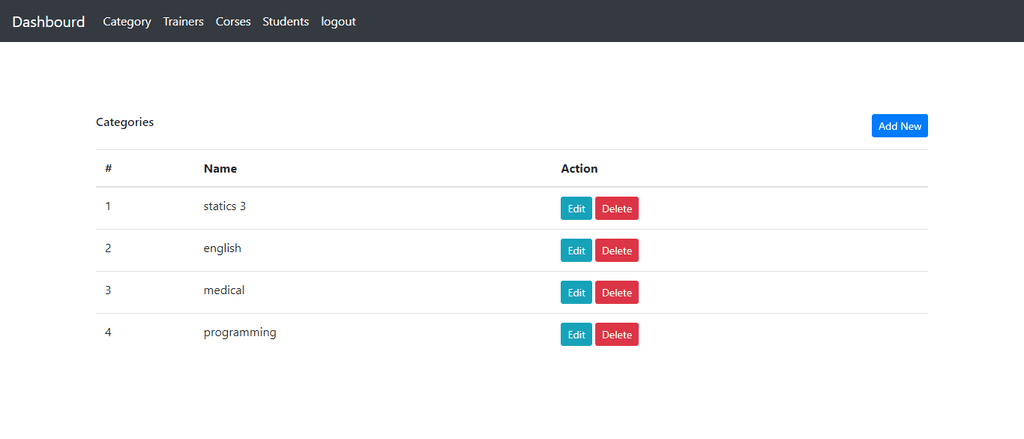Screen dimensions: 1024x439
Task: Edit the medical category
Action: (576, 293)
